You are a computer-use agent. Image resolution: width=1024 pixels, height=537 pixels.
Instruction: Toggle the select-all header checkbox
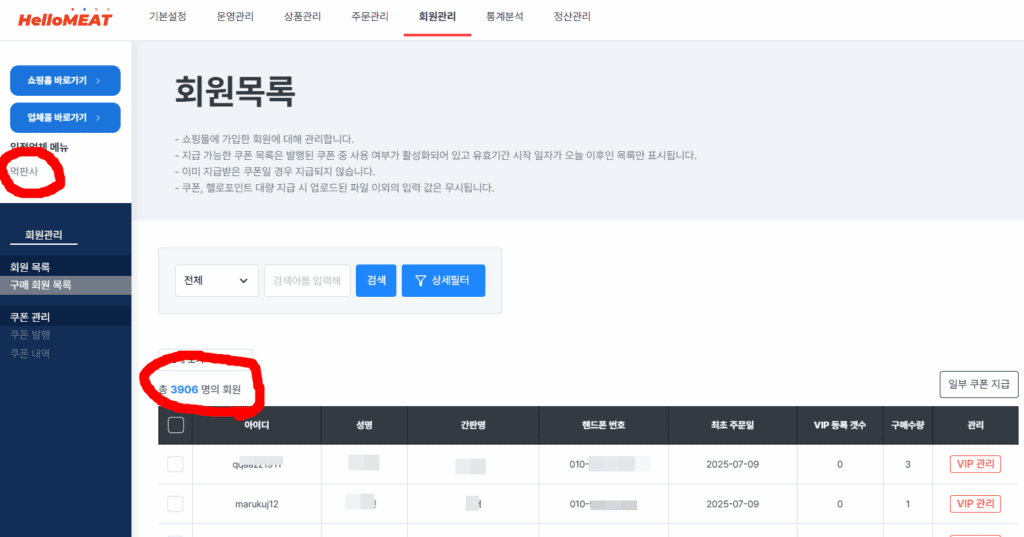[176, 425]
